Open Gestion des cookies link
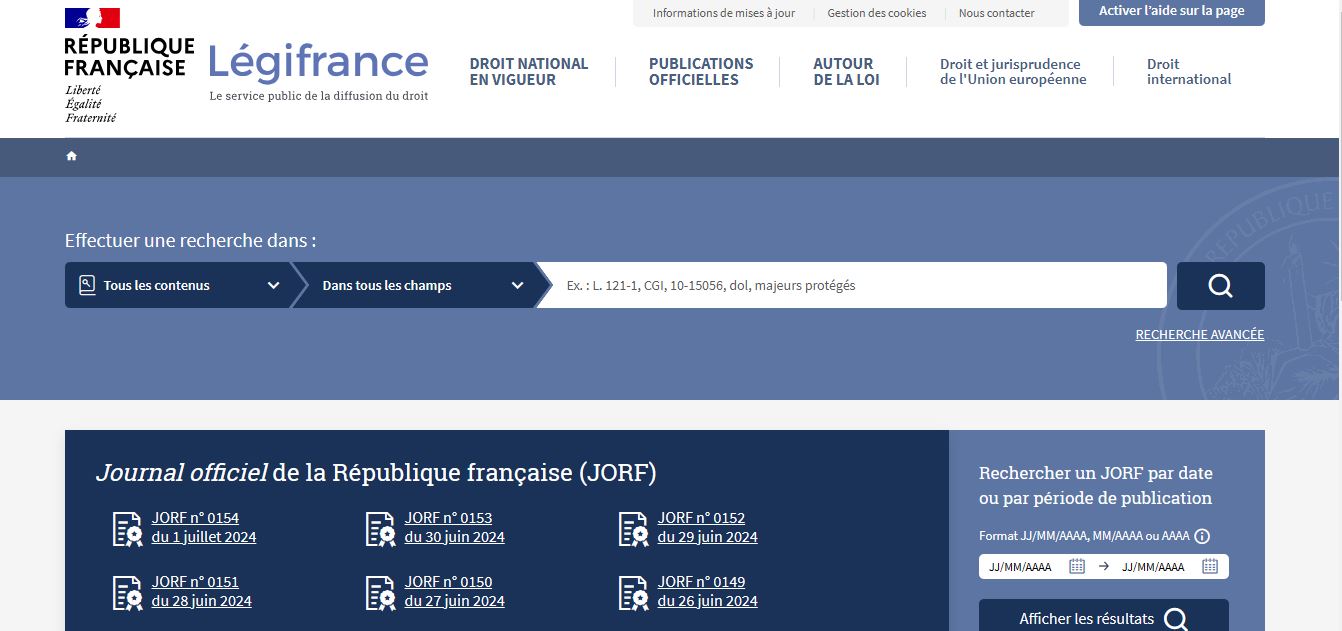Viewport: 1342px width, 631px height. [x=877, y=13]
